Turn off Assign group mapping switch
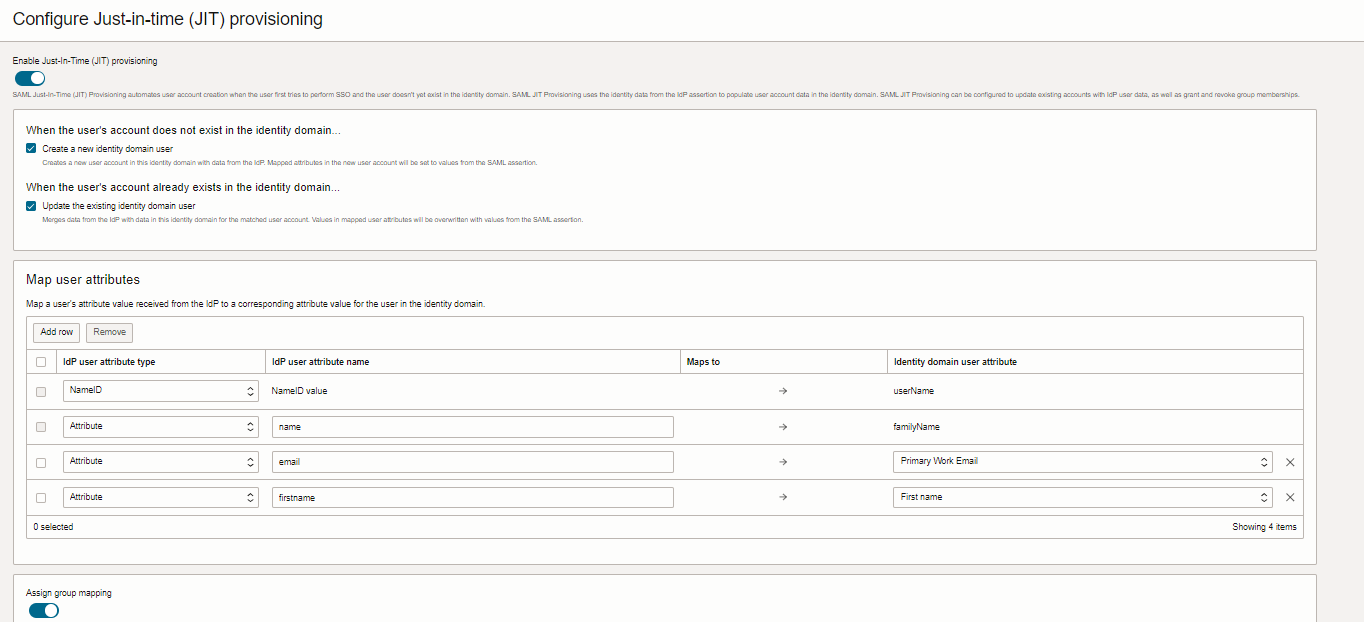 [44, 610]
